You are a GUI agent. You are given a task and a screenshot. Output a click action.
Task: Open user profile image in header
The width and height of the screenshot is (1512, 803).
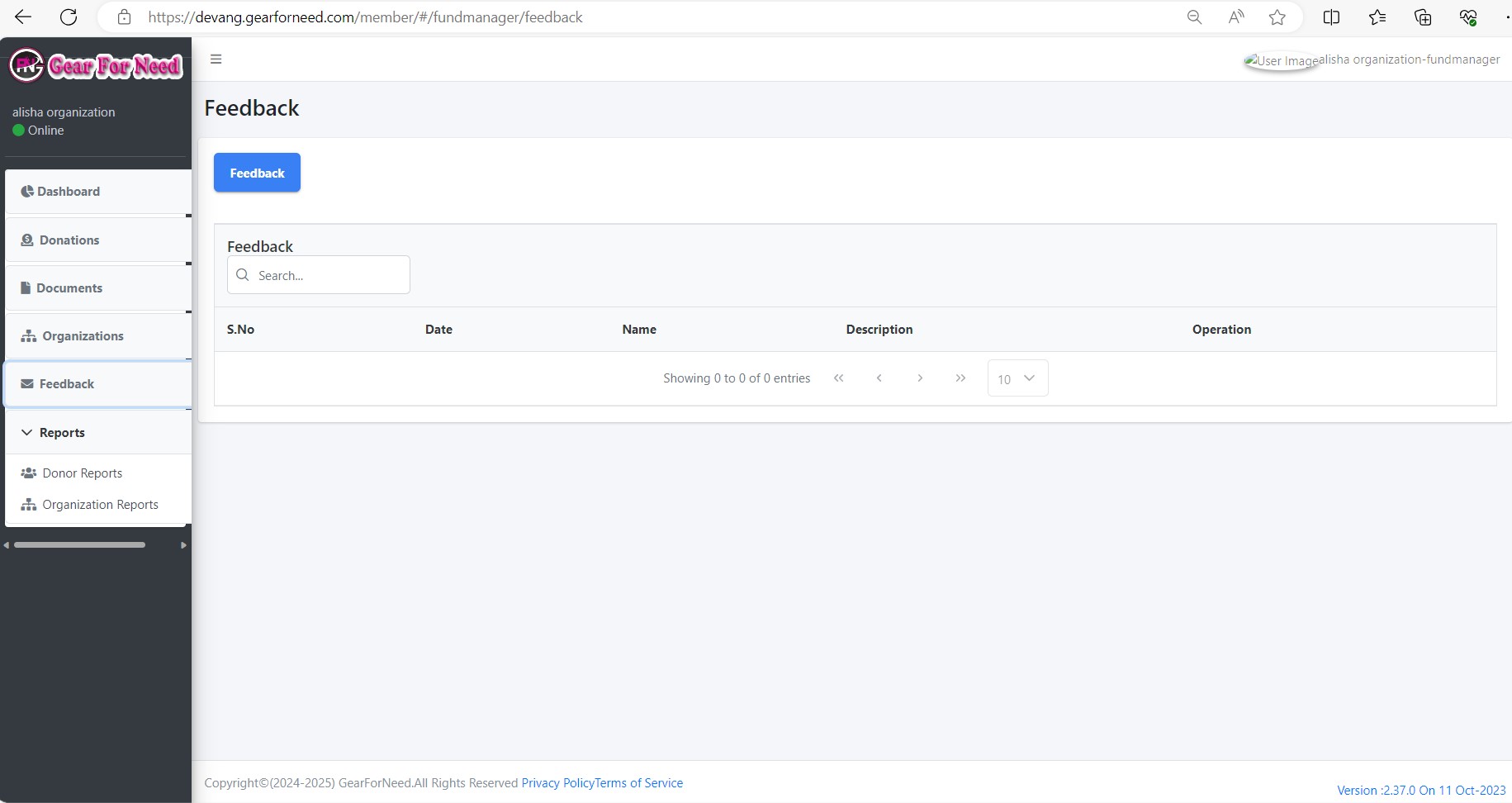1282,60
